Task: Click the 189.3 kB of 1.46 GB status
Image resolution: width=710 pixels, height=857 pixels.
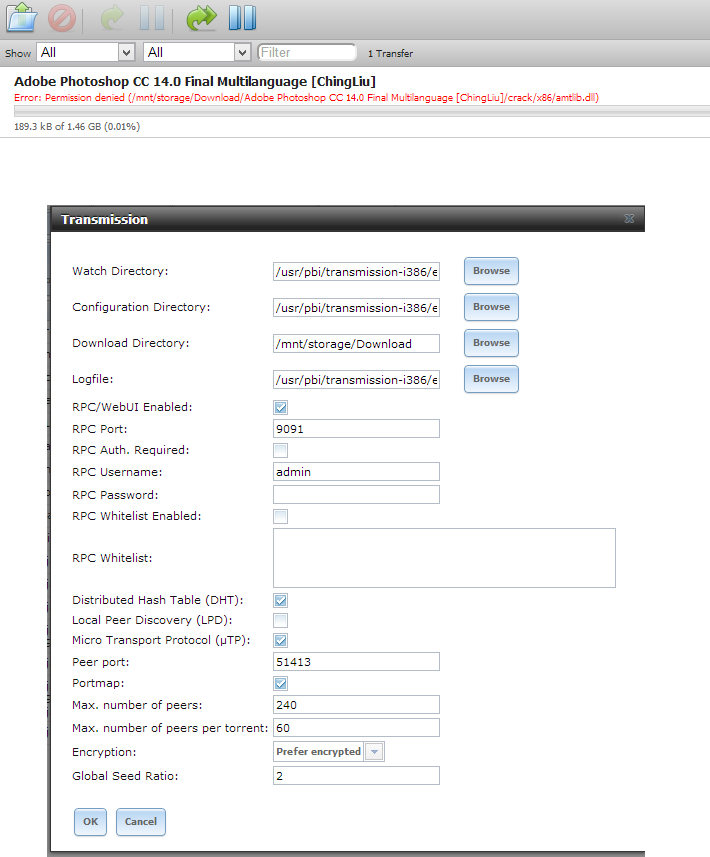Action: pyautogui.click(x=77, y=127)
